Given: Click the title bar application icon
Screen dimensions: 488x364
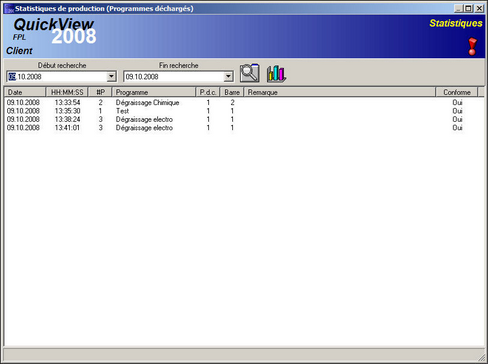Looking at the screenshot, I should coord(9,8).
